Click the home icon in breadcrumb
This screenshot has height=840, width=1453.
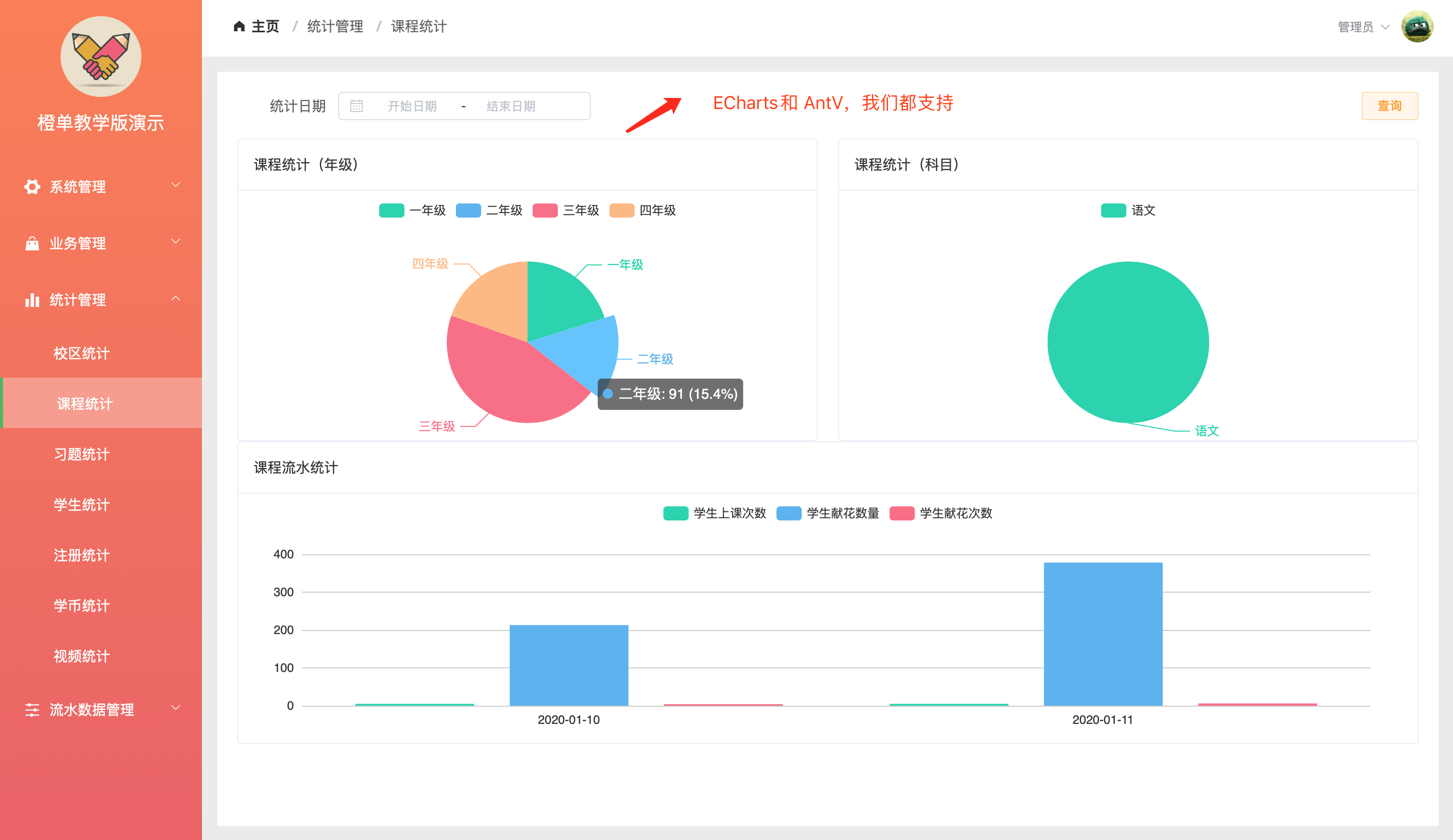239,27
